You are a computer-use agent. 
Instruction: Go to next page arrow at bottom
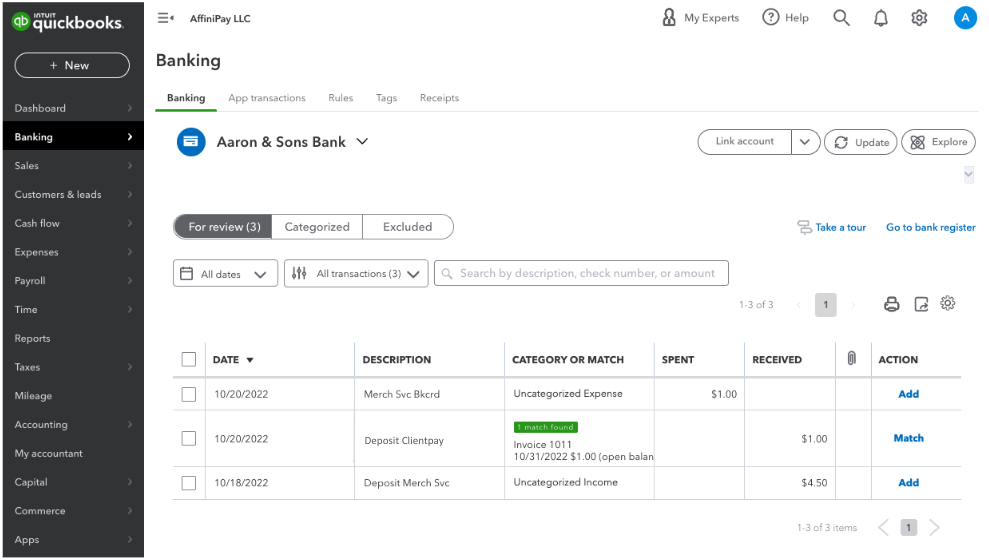934,527
